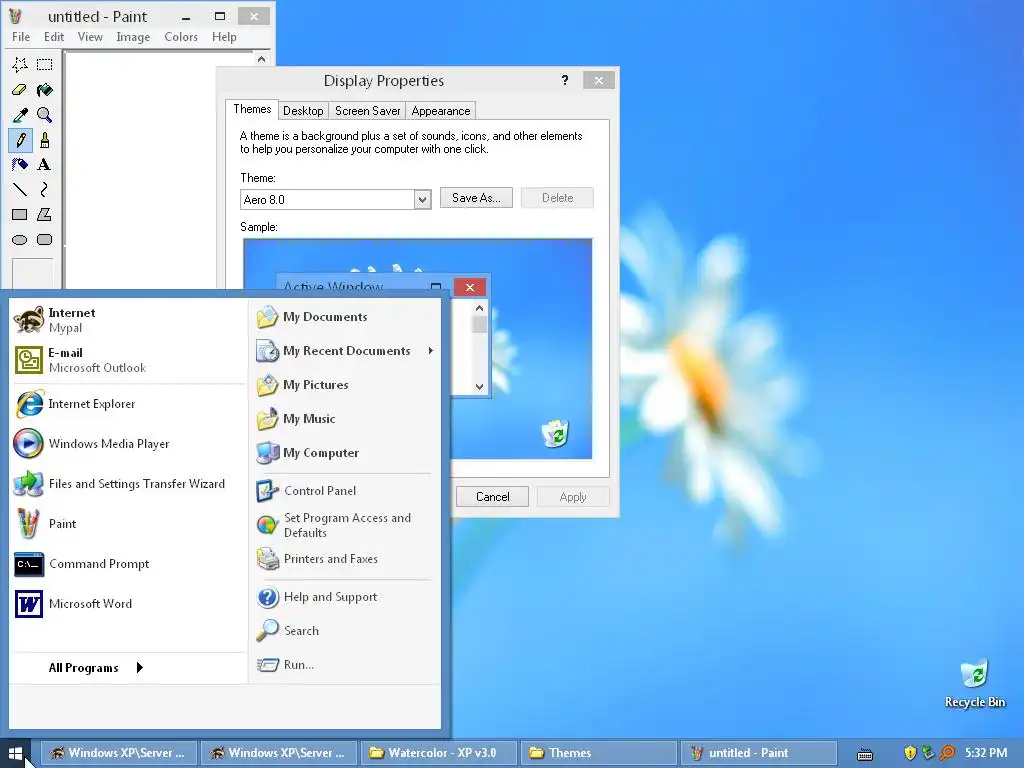Open Printers and Faxes

pos(345,559)
